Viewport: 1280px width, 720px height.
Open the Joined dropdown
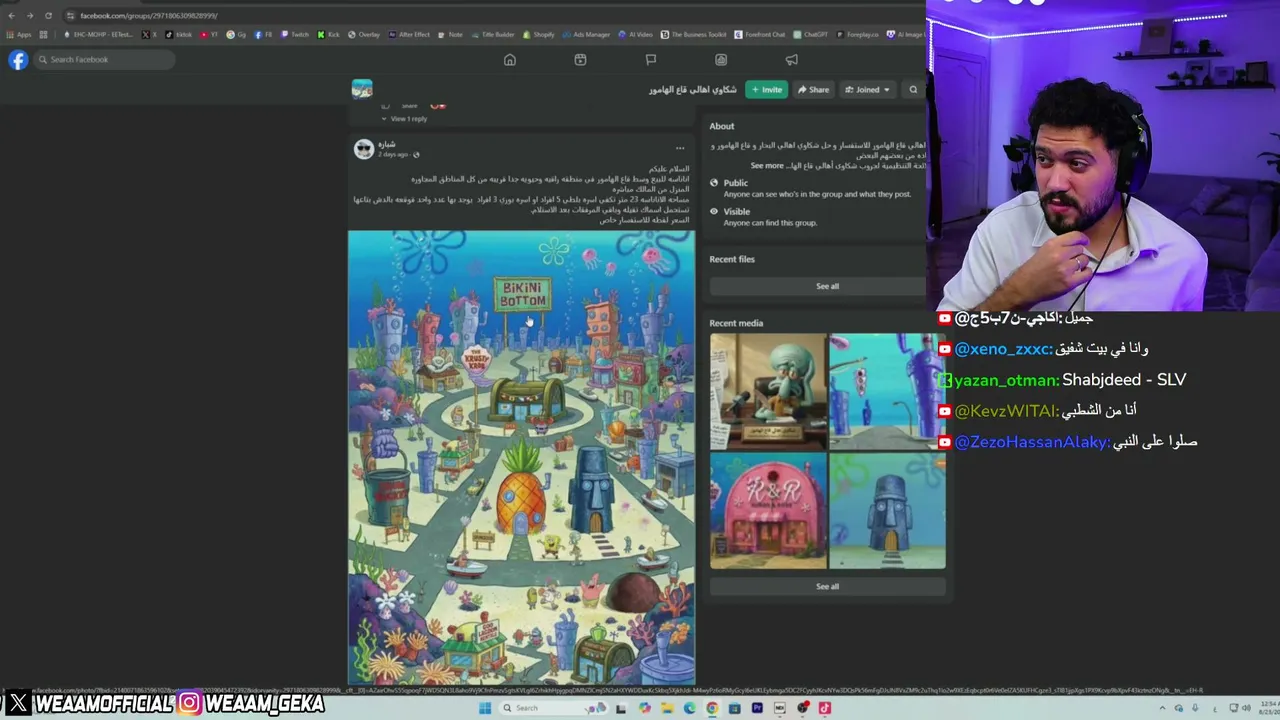pos(867,90)
